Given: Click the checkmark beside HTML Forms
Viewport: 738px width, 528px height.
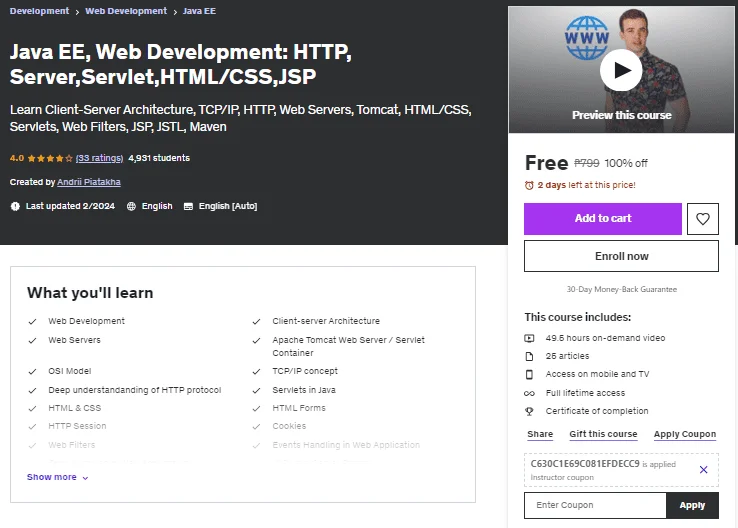Looking at the screenshot, I should pyautogui.click(x=257, y=408).
